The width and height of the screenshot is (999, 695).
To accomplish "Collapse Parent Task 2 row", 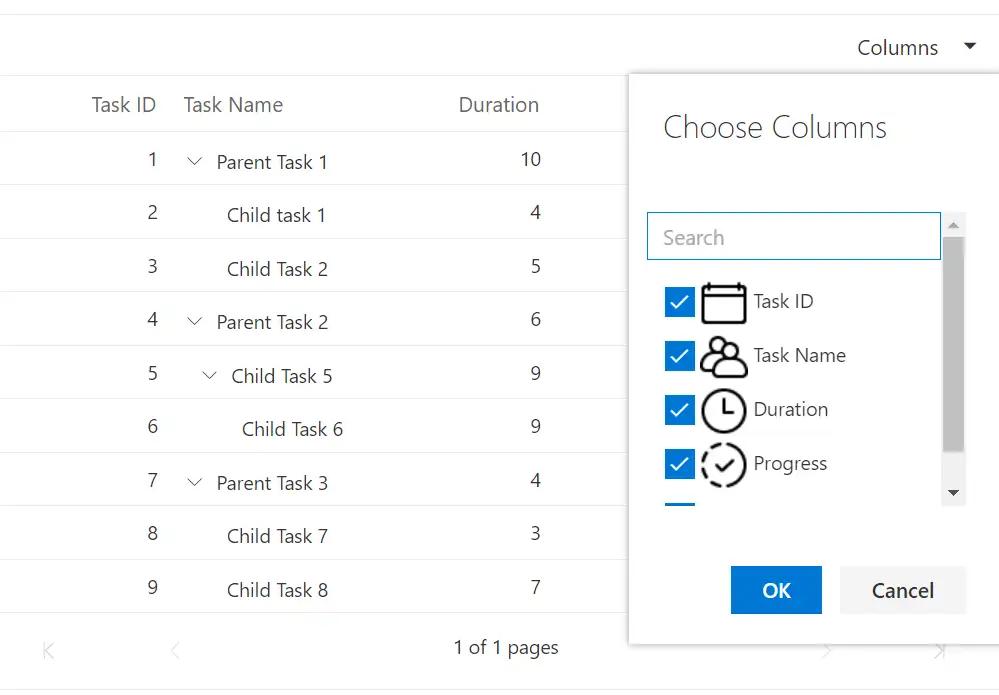I will tap(194, 321).
